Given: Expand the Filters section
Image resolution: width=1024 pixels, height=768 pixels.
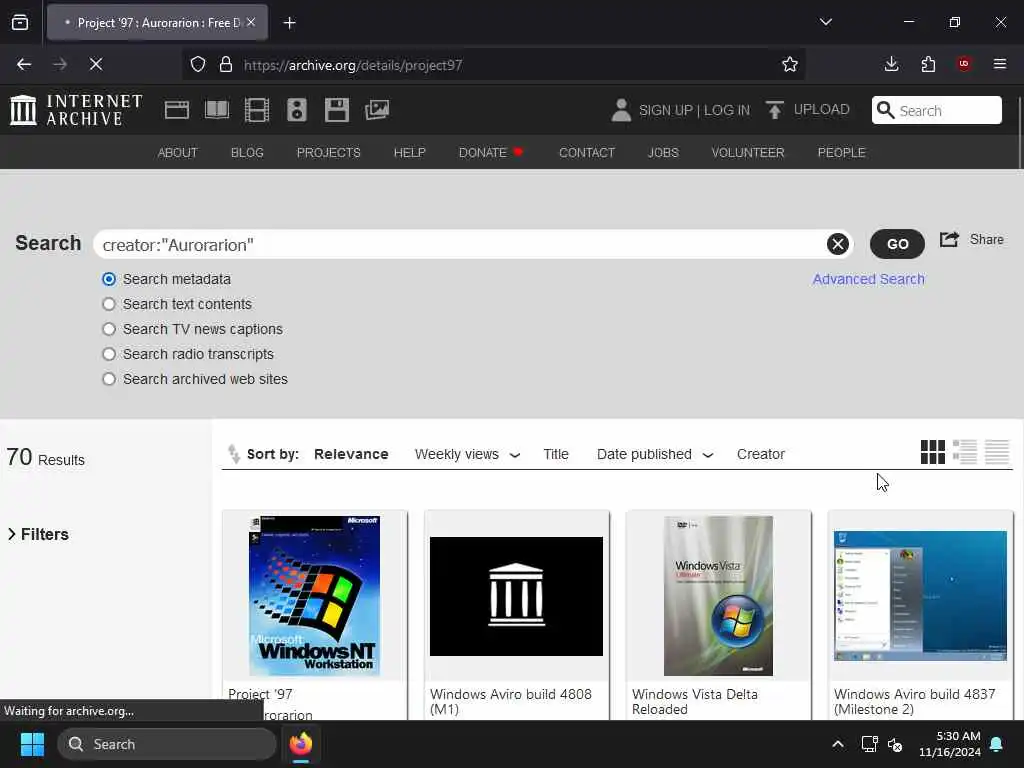Looking at the screenshot, I should point(38,534).
